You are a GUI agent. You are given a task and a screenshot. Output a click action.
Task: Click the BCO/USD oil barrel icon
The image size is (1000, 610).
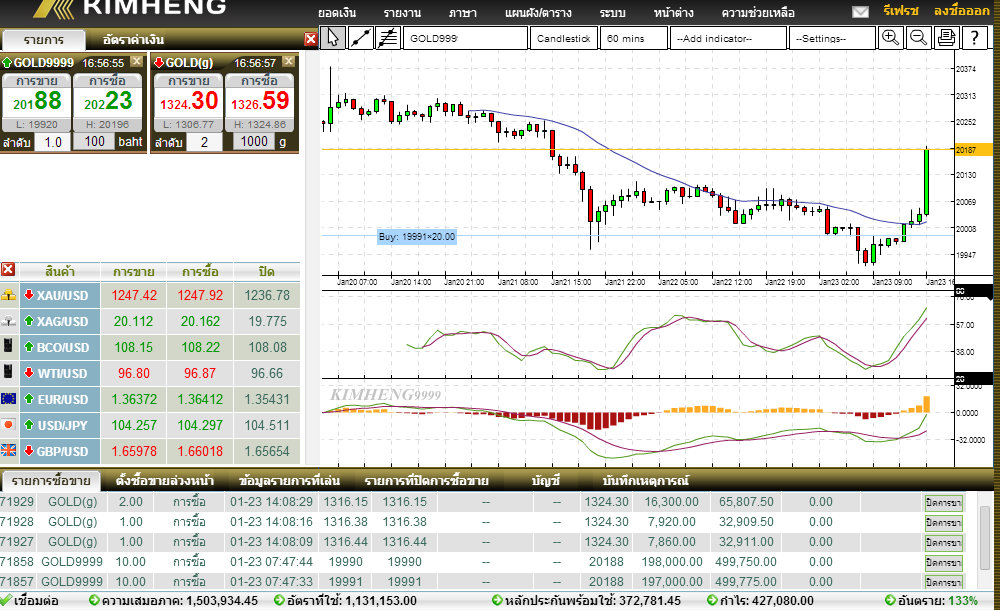(8, 346)
